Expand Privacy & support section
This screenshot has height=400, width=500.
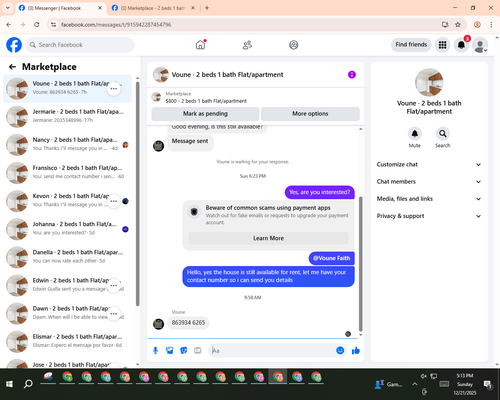click(429, 216)
